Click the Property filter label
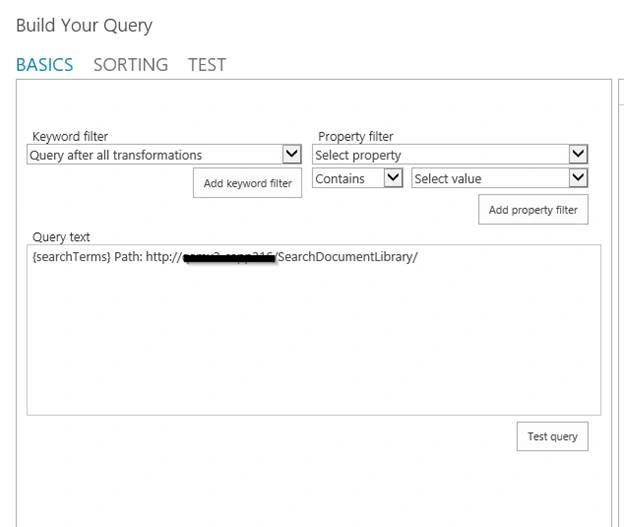Image resolution: width=624 pixels, height=527 pixels. click(x=355, y=137)
